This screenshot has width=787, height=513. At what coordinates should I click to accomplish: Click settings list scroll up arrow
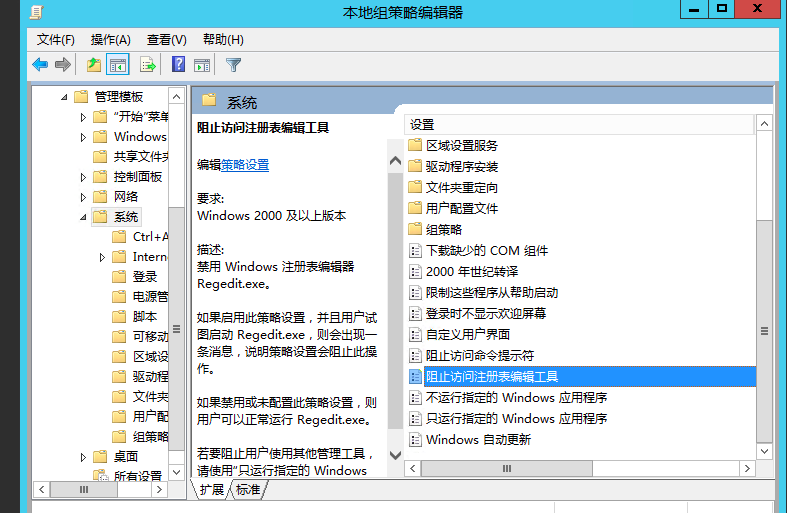pos(764,123)
